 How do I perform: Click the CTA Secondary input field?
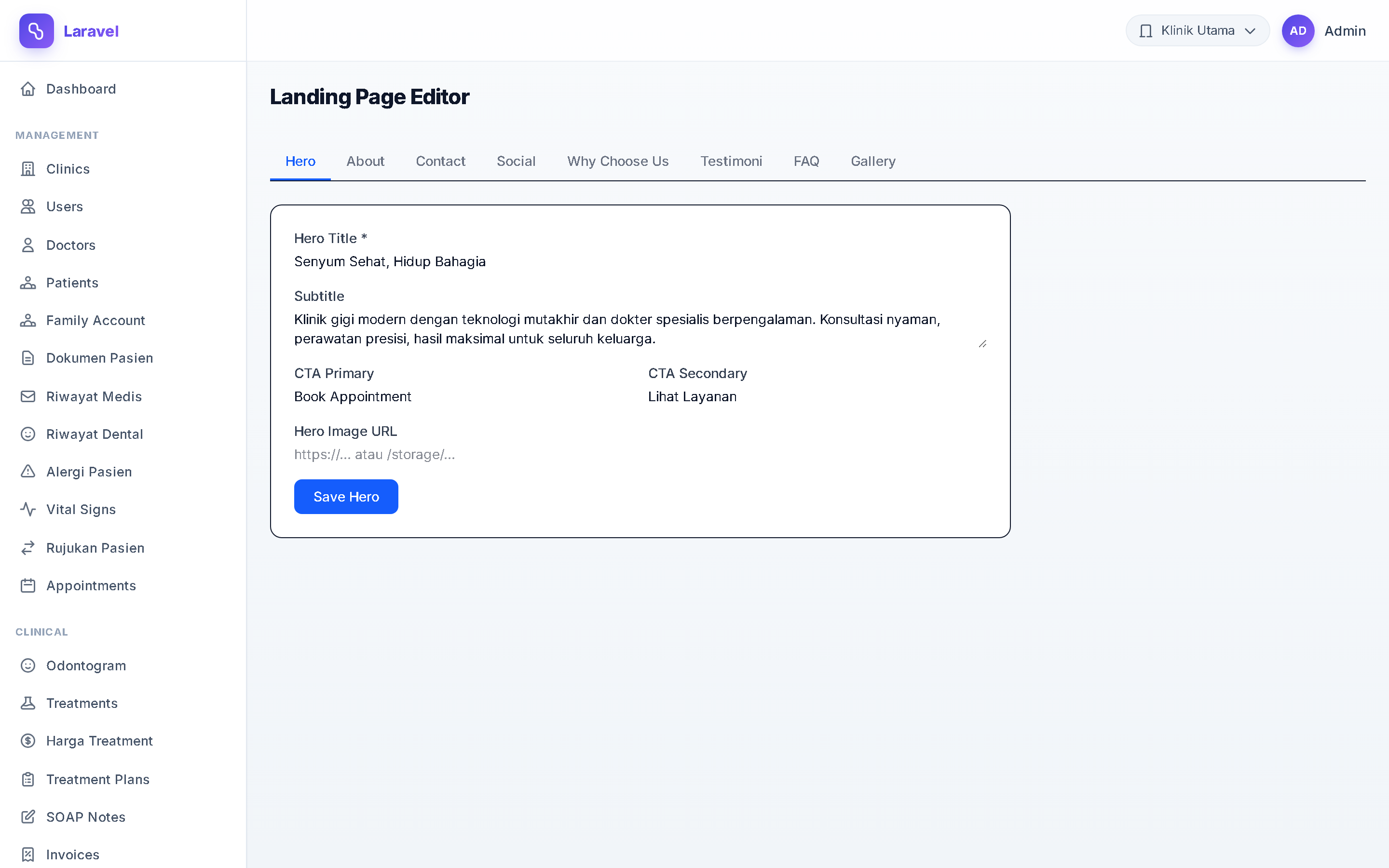tap(817, 397)
